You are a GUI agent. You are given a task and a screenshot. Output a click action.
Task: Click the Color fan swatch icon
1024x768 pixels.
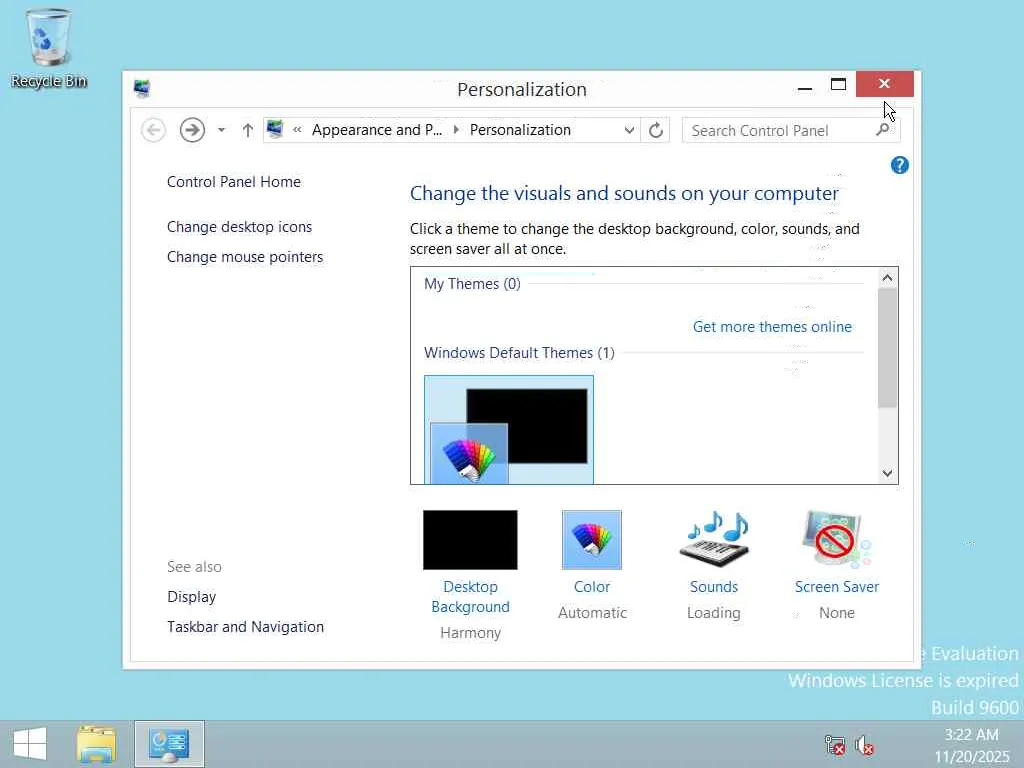click(592, 539)
